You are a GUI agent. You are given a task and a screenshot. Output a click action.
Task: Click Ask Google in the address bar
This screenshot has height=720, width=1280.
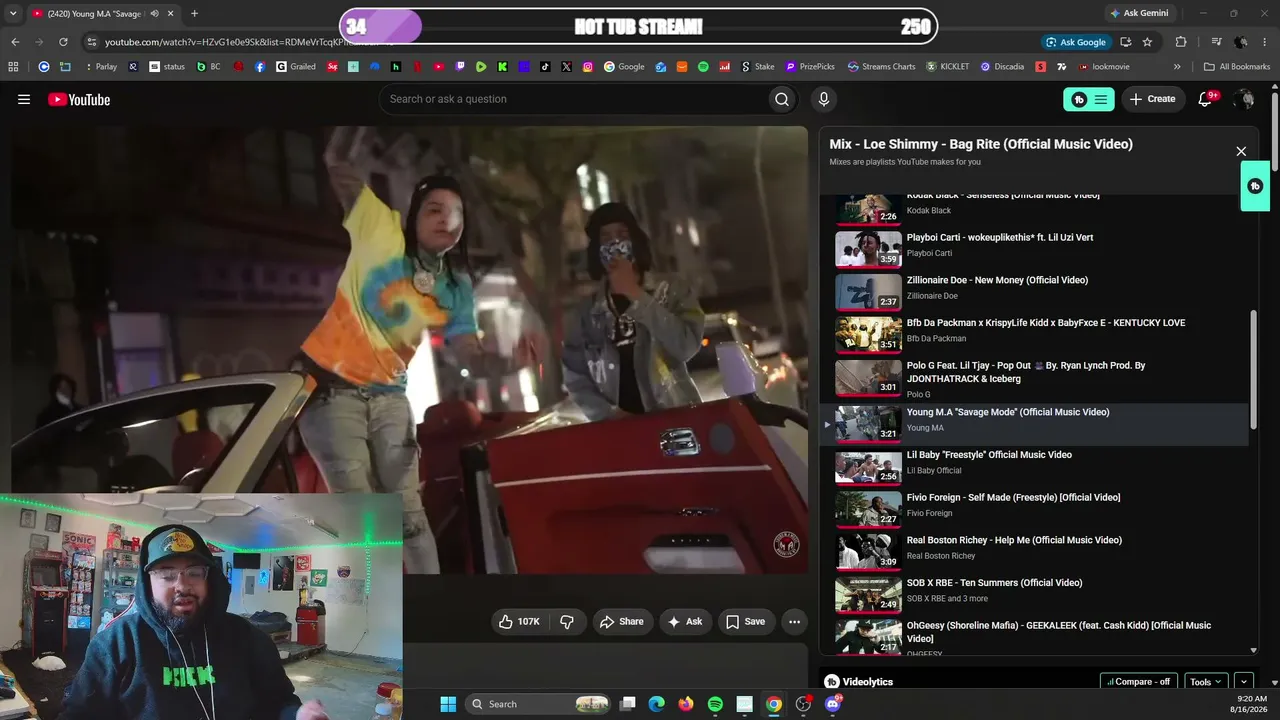[1076, 42]
